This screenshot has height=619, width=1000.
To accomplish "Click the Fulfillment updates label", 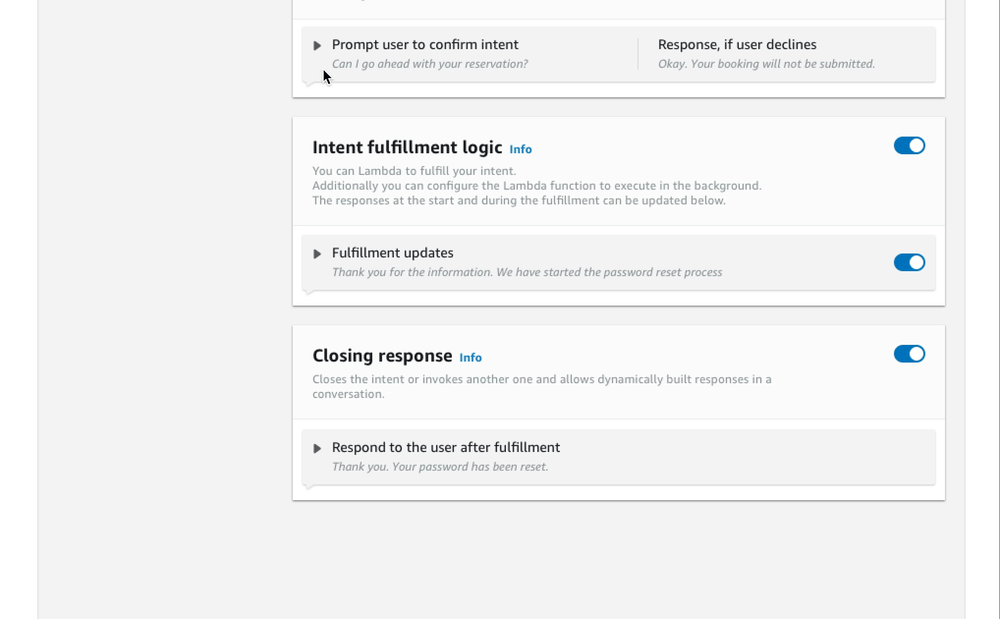I will coord(392,253).
